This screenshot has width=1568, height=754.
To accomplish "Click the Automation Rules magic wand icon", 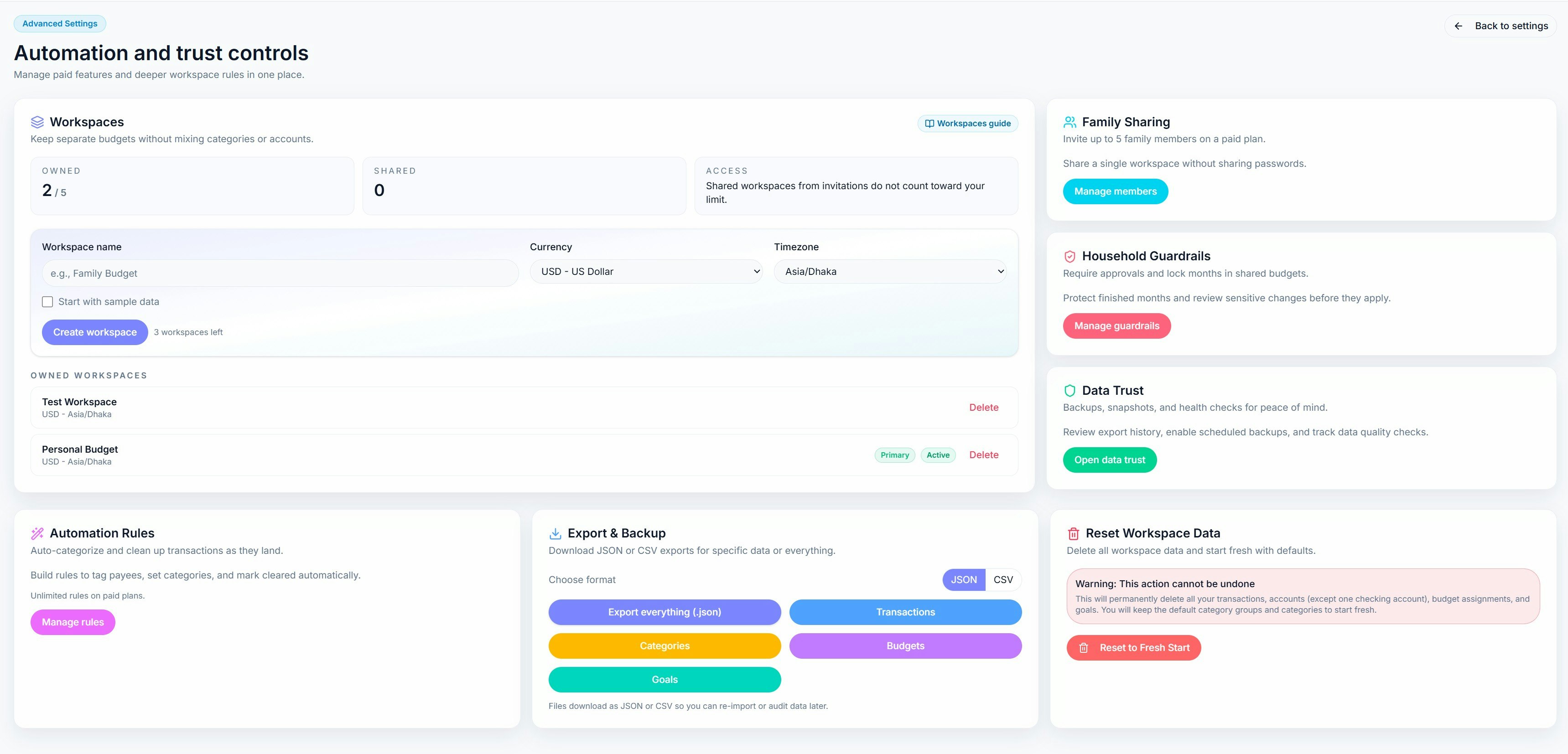I will point(38,532).
